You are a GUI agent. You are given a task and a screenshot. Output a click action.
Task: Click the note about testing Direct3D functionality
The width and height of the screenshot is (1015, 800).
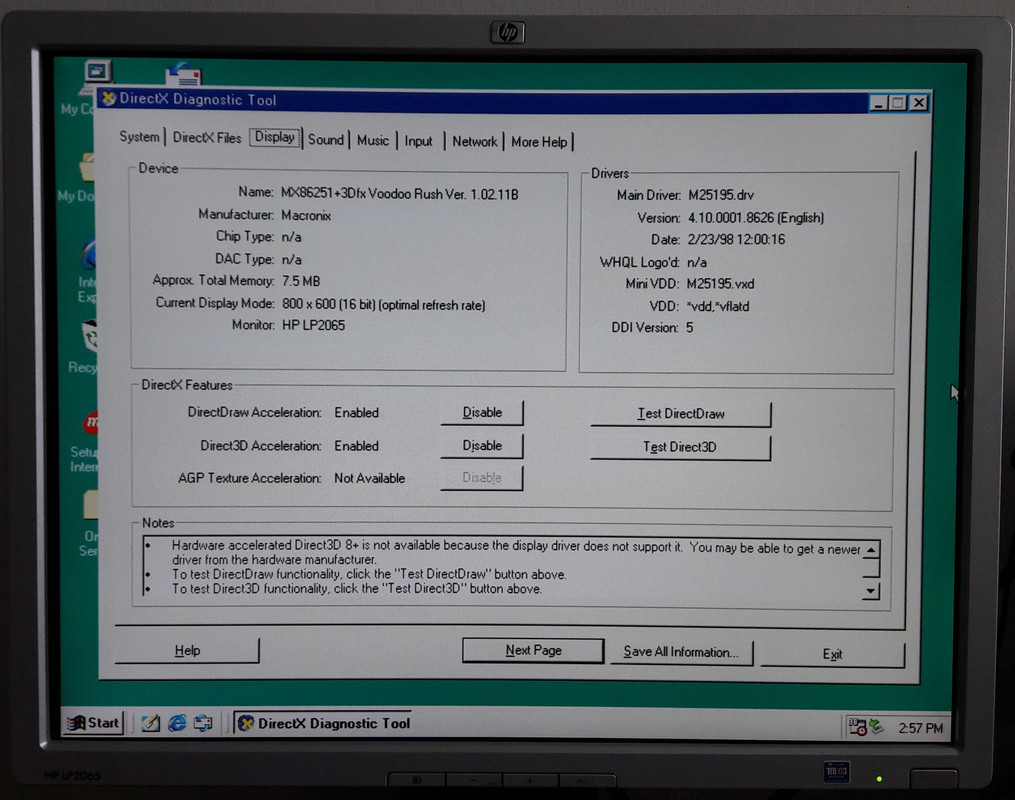click(x=357, y=588)
